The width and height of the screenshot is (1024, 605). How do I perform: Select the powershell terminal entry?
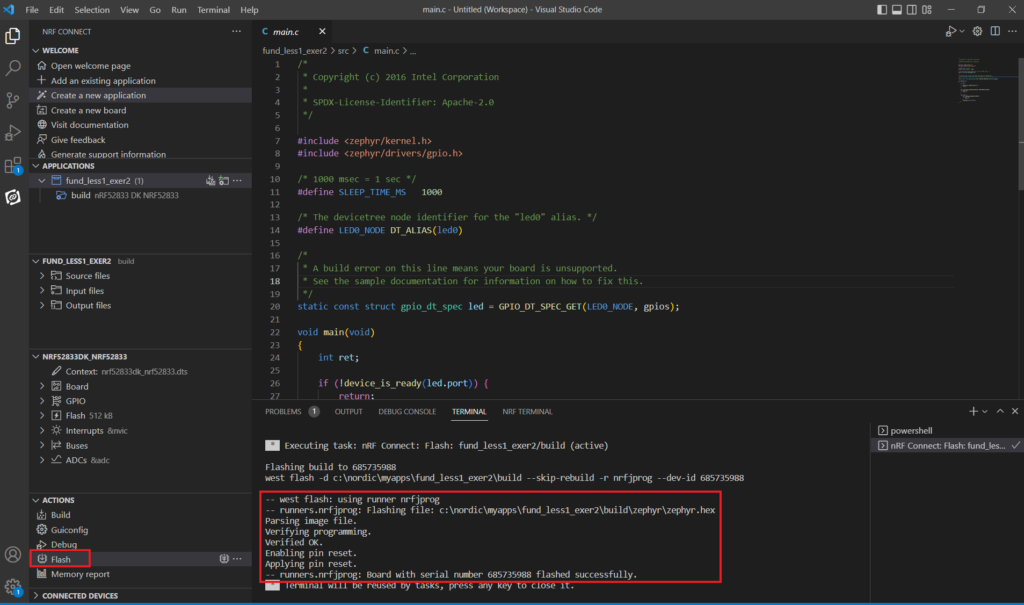tap(911, 431)
